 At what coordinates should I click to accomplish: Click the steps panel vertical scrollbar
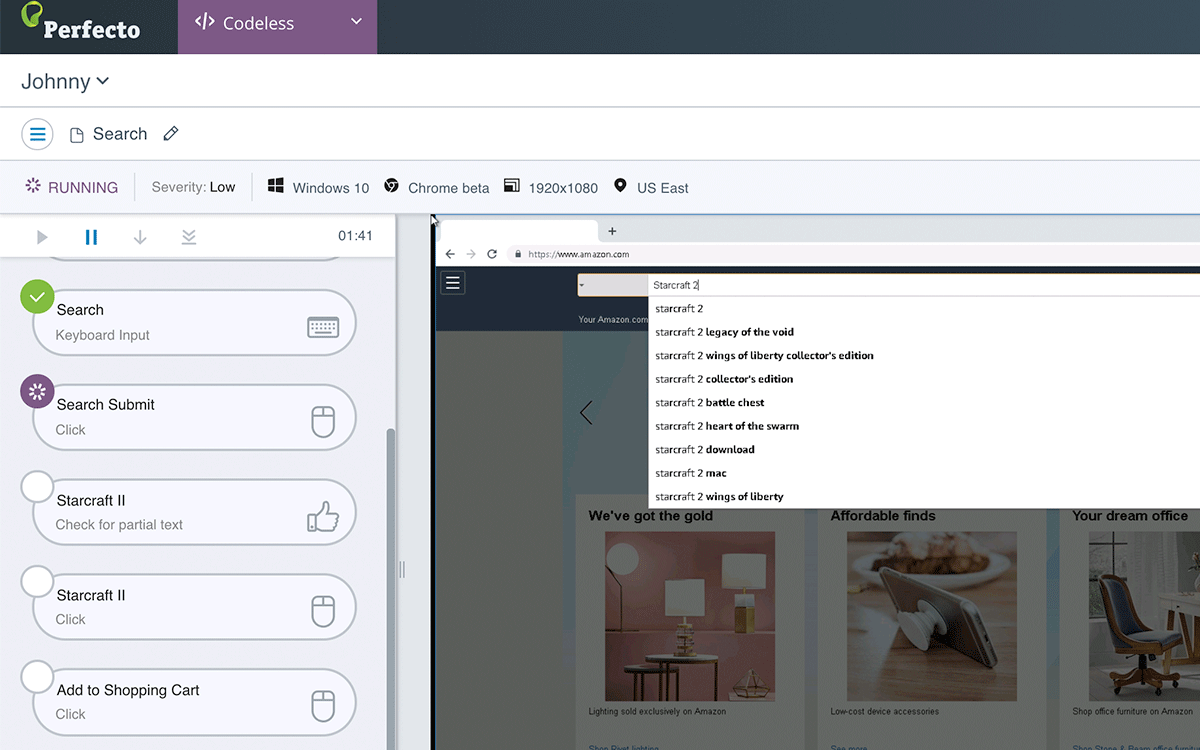pos(391,588)
